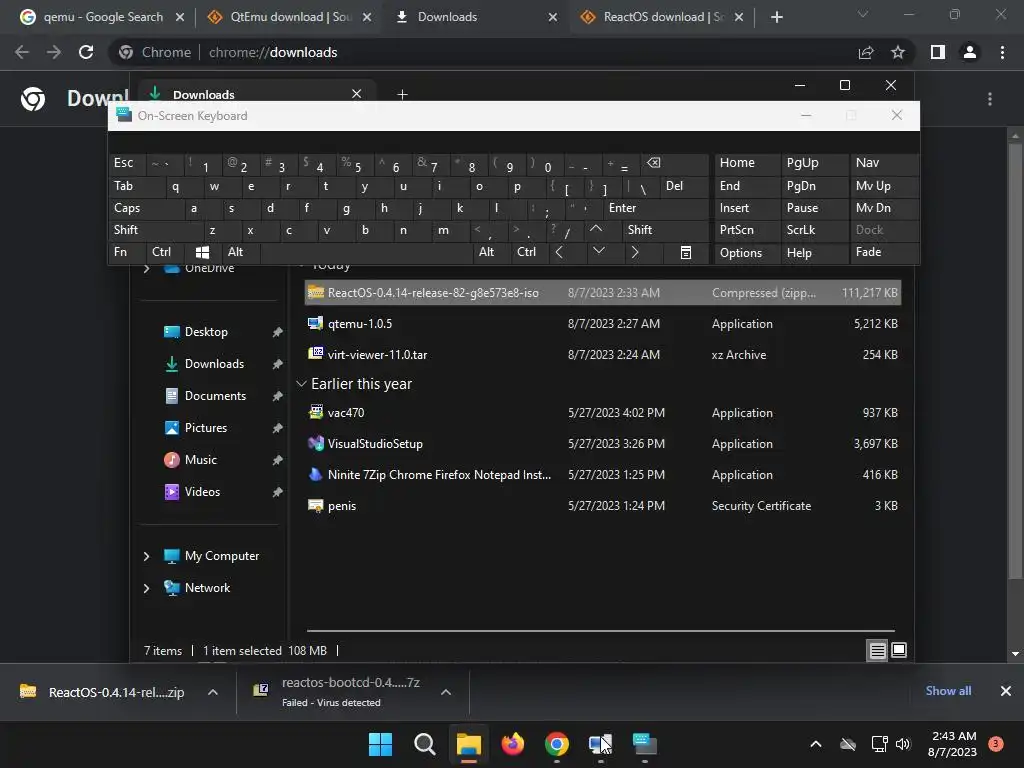Click Esc key on On-Screen Keyboard
This screenshot has width=1024, height=768.
pyautogui.click(x=127, y=163)
